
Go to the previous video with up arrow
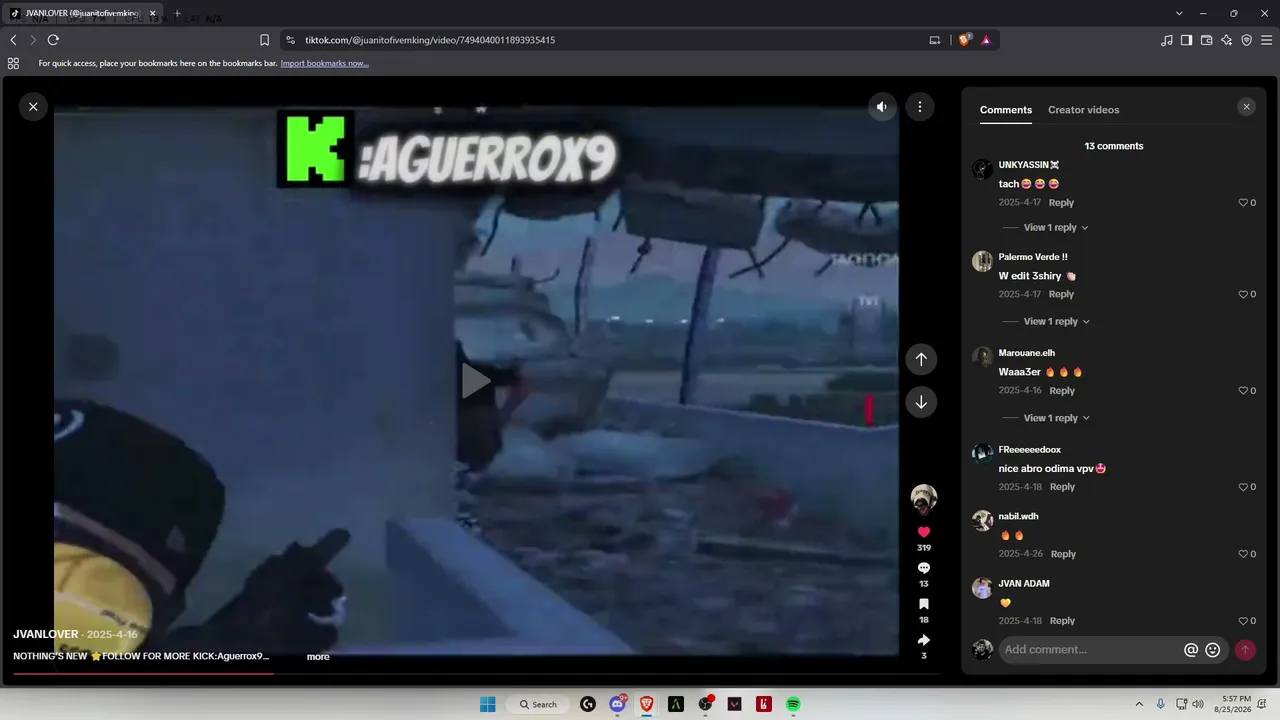pos(921,359)
